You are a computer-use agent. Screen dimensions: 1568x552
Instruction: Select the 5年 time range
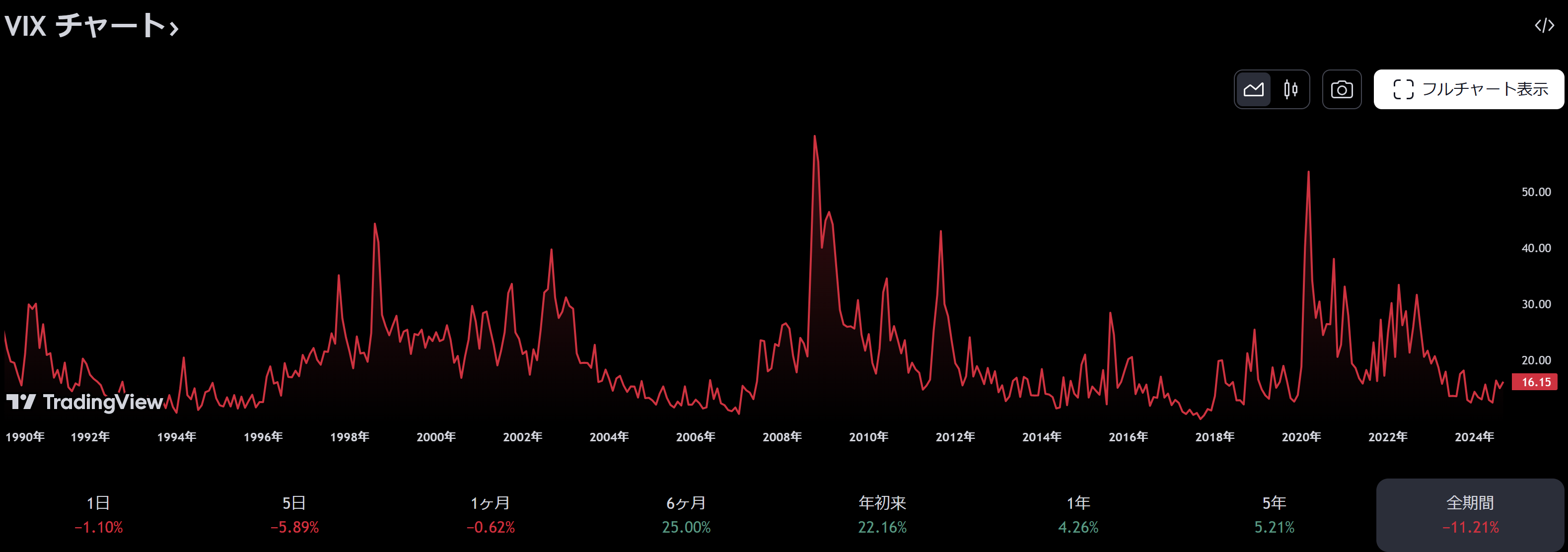click(1274, 514)
